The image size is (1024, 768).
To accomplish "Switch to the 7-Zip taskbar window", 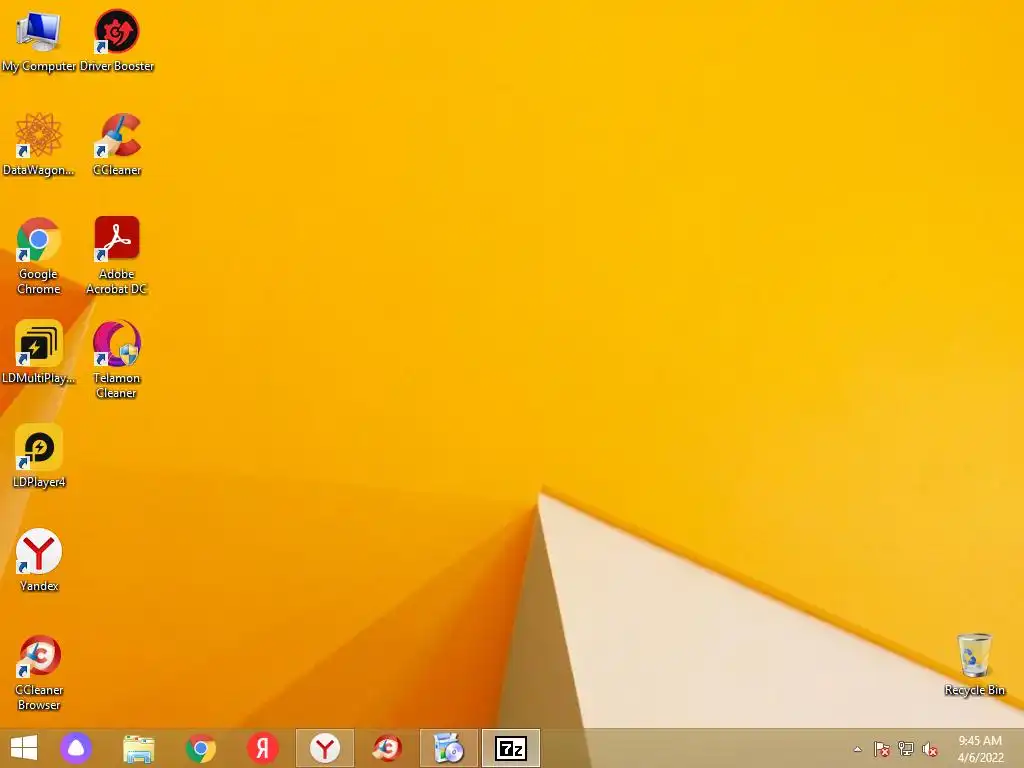I will [x=511, y=748].
